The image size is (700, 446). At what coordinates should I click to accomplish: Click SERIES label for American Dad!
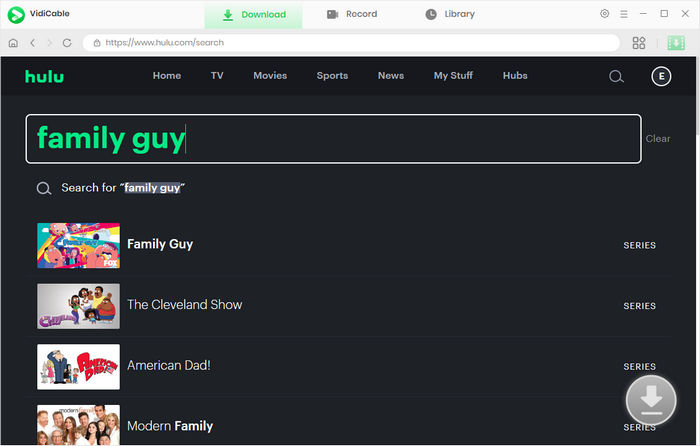click(x=639, y=367)
